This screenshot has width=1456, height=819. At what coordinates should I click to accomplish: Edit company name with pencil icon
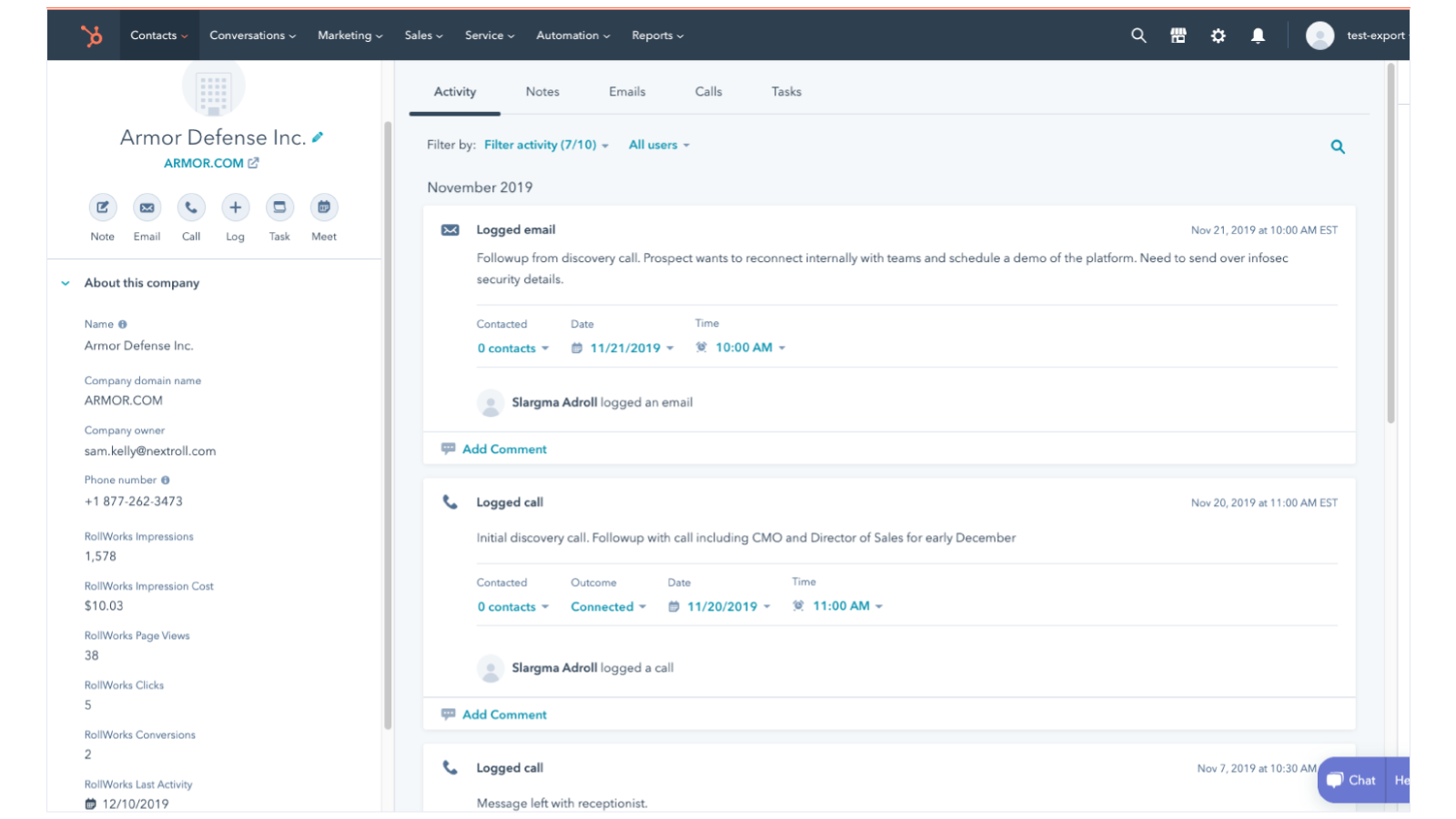pos(318,137)
